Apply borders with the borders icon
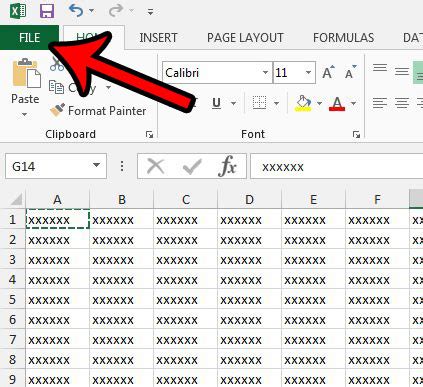 259,103
